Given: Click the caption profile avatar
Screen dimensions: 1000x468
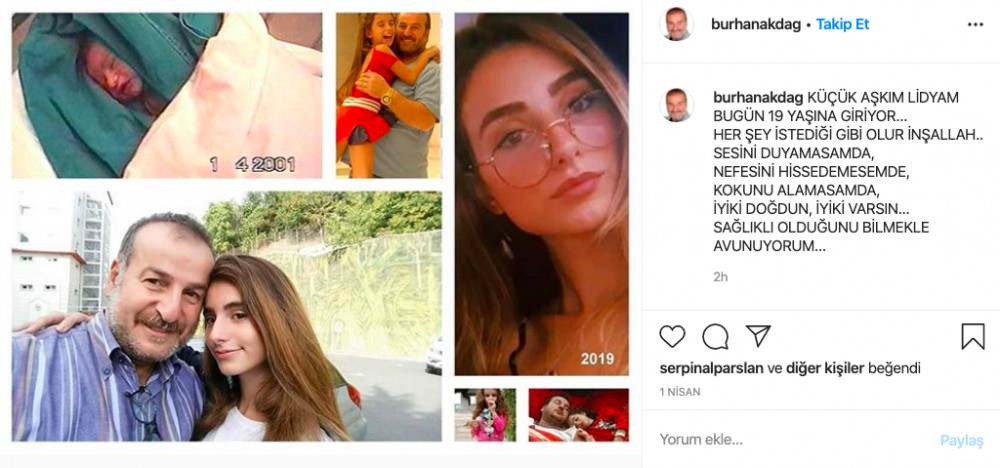Looking at the screenshot, I should (x=677, y=105).
